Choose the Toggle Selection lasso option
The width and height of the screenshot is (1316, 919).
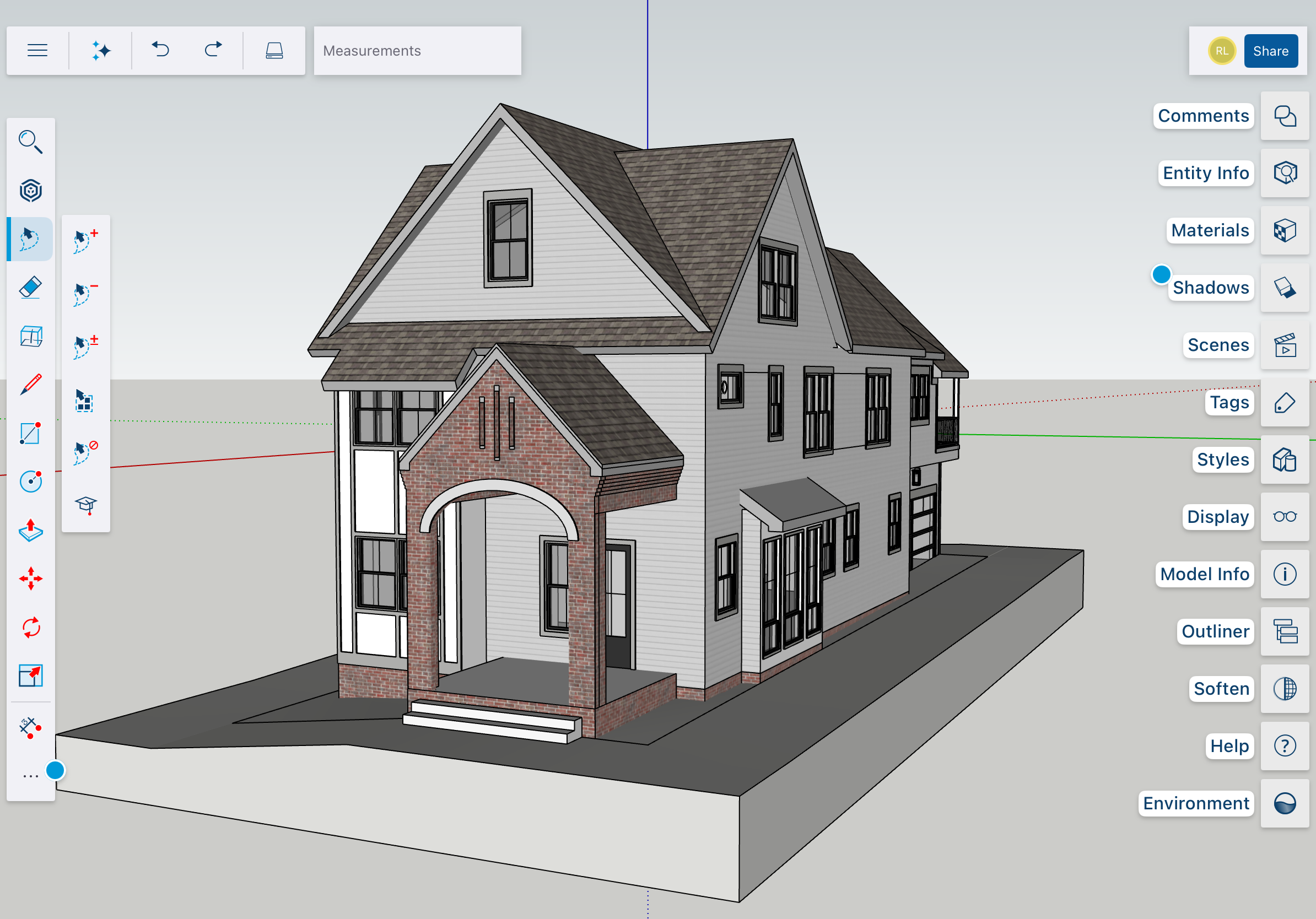point(85,347)
